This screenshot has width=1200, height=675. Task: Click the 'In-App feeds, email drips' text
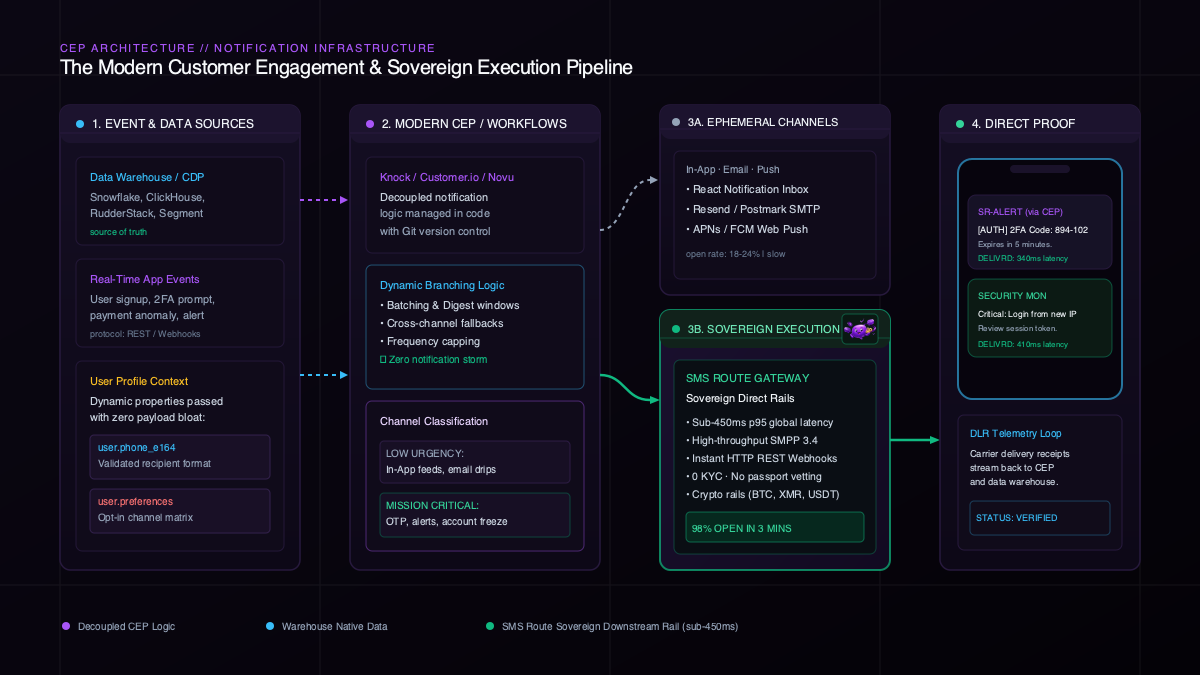click(441, 469)
